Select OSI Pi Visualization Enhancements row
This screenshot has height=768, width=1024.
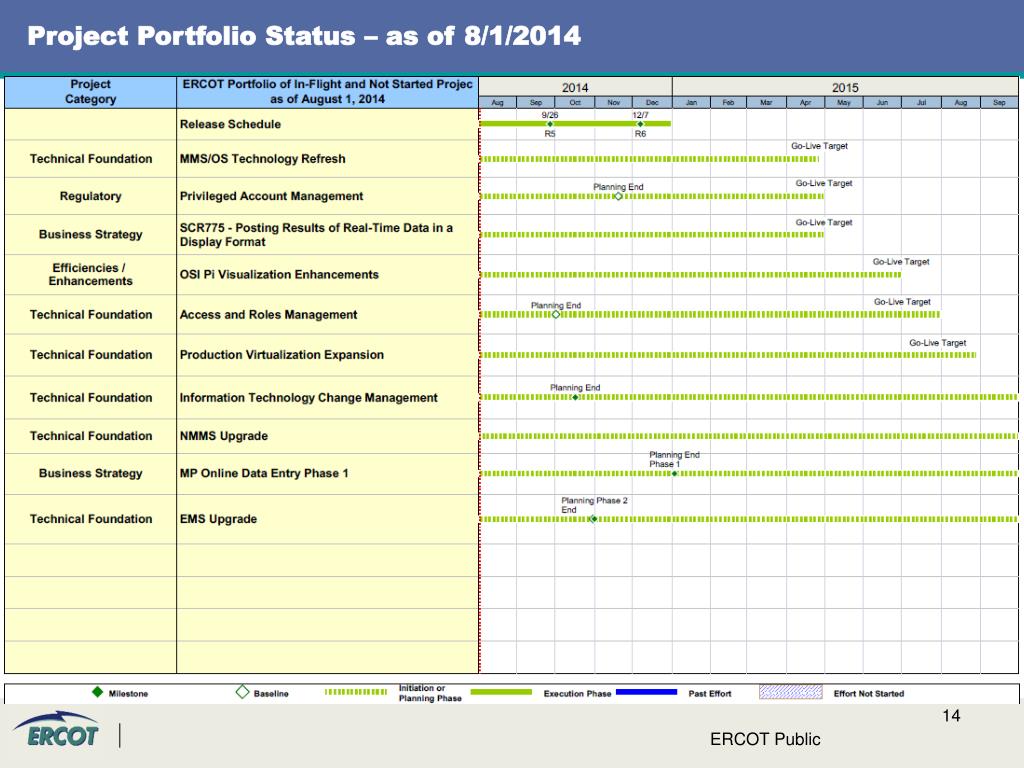coord(279,274)
